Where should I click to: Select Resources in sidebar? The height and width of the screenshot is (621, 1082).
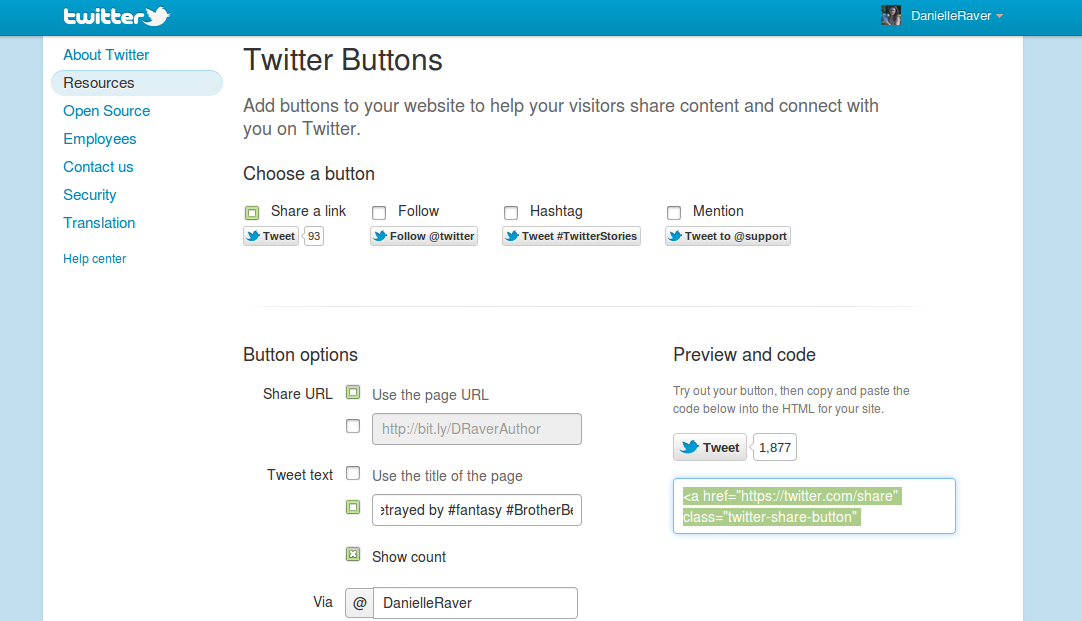pyautogui.click(x=137, y=83)
